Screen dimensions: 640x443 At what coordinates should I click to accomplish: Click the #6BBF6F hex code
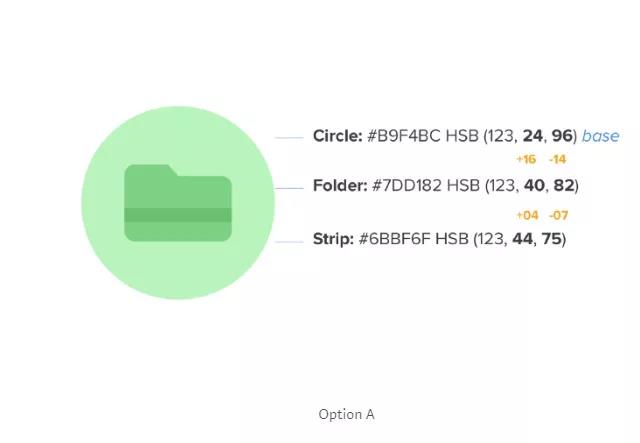(396, 239)
